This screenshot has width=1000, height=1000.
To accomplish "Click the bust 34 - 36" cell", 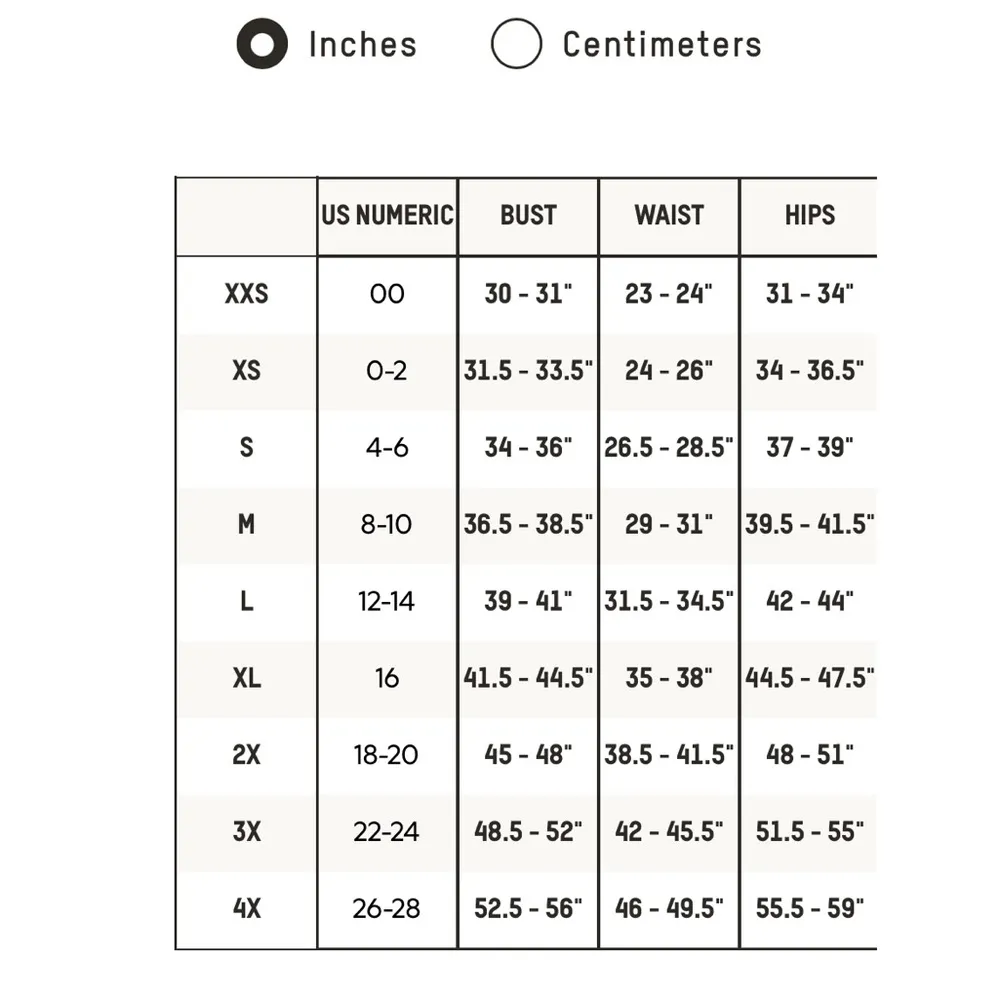I will coord(528,448).
